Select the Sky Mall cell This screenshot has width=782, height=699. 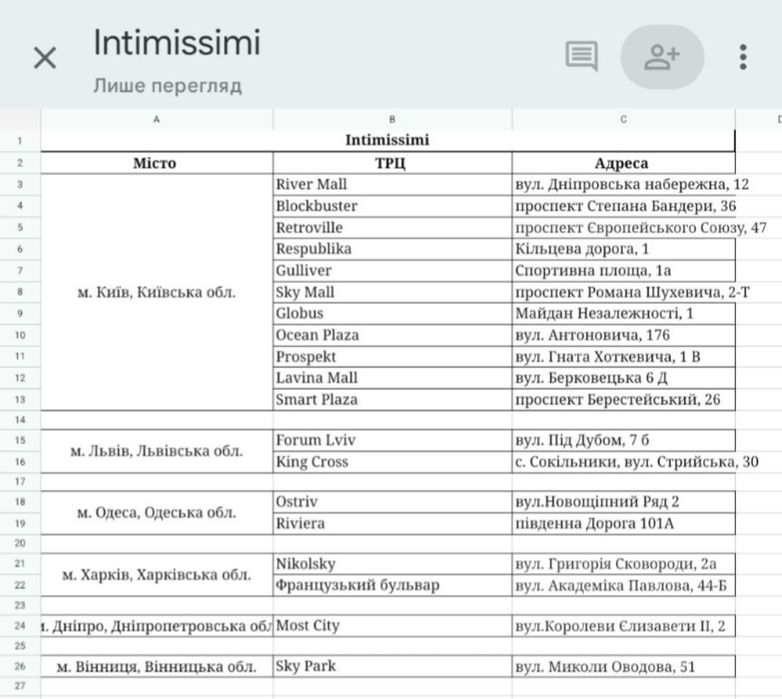coord(392,292)
